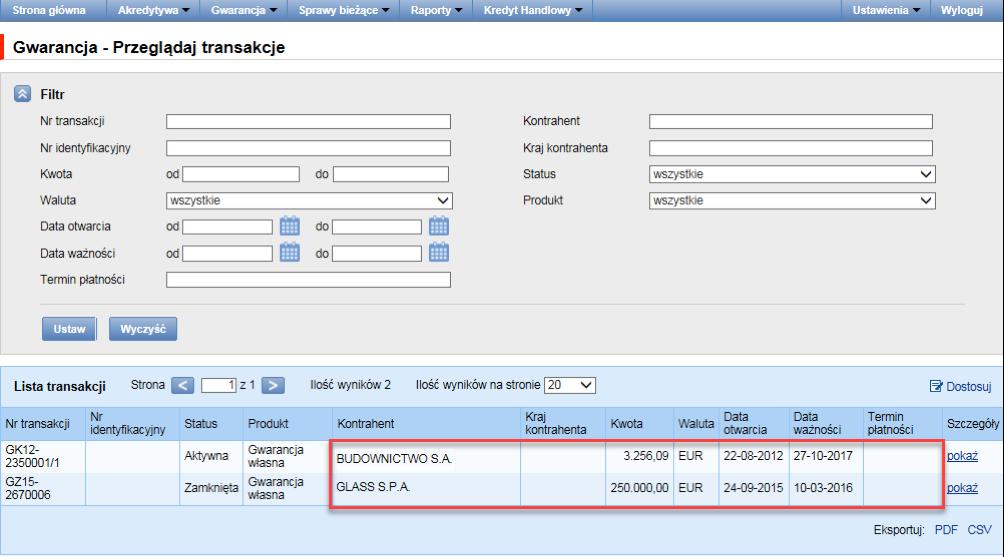1004x557 pixels.
Task: Click the Zamknięta status cell
Action: (211, 488)
